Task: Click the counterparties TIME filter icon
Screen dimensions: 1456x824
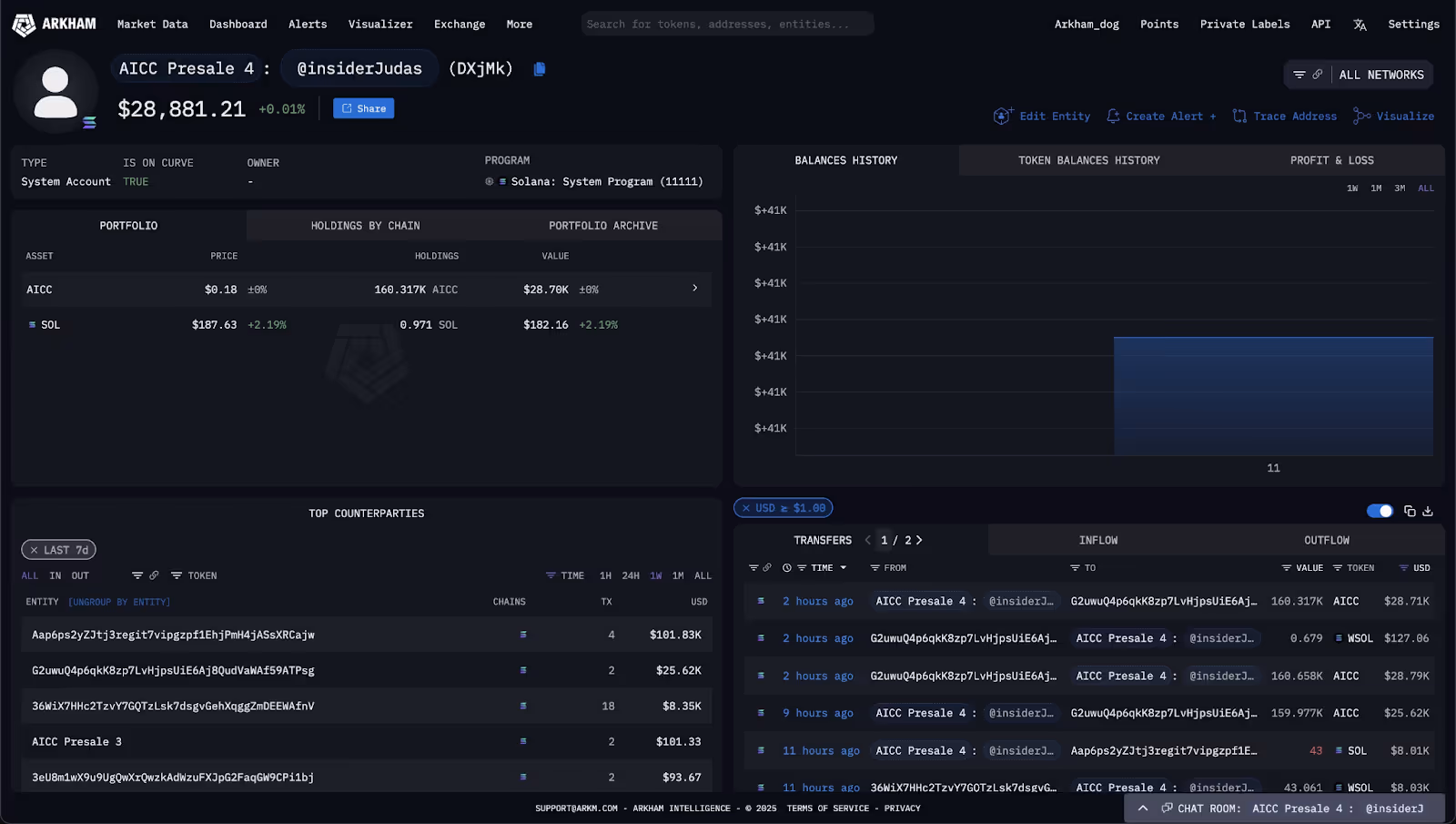Action: tap(551, 575)
